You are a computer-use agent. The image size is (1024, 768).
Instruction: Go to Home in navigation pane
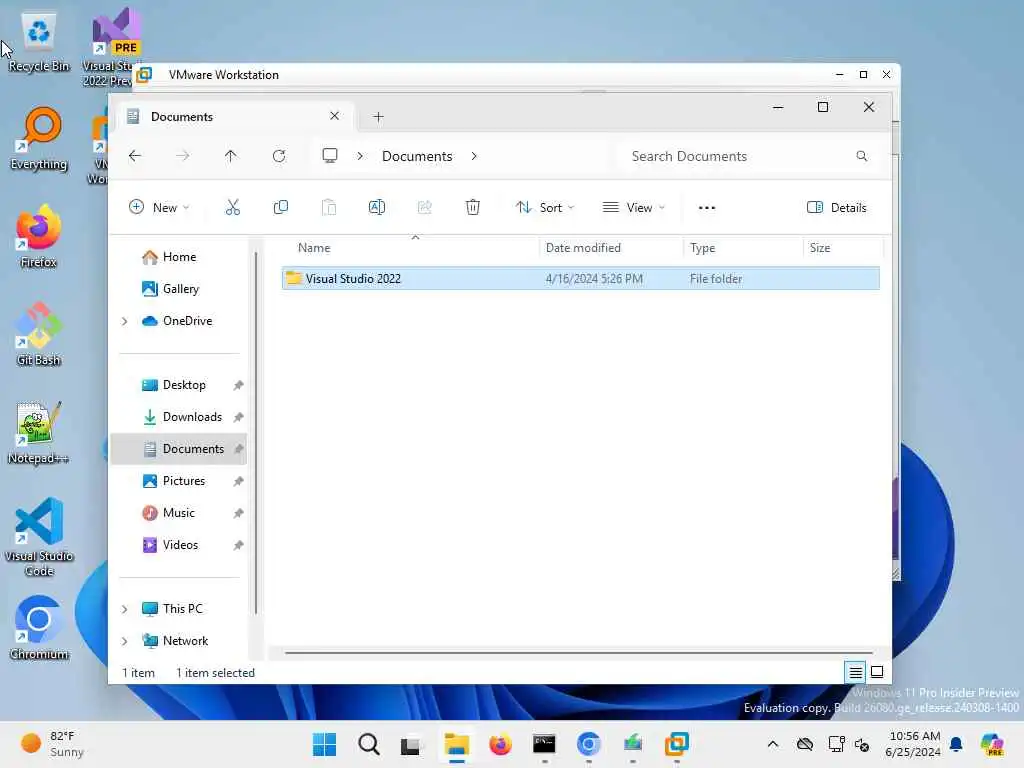[x=180, y=257]
